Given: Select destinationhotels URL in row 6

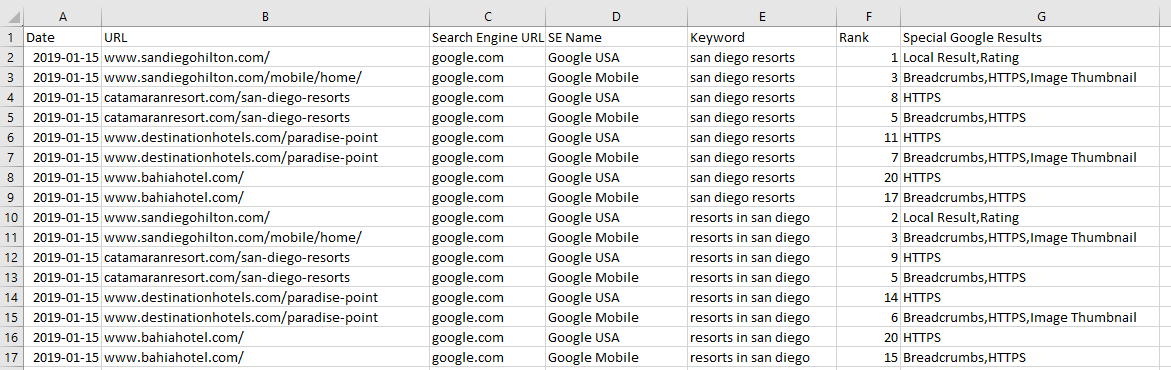Looking at the screenshot, I should click(266, 137).
